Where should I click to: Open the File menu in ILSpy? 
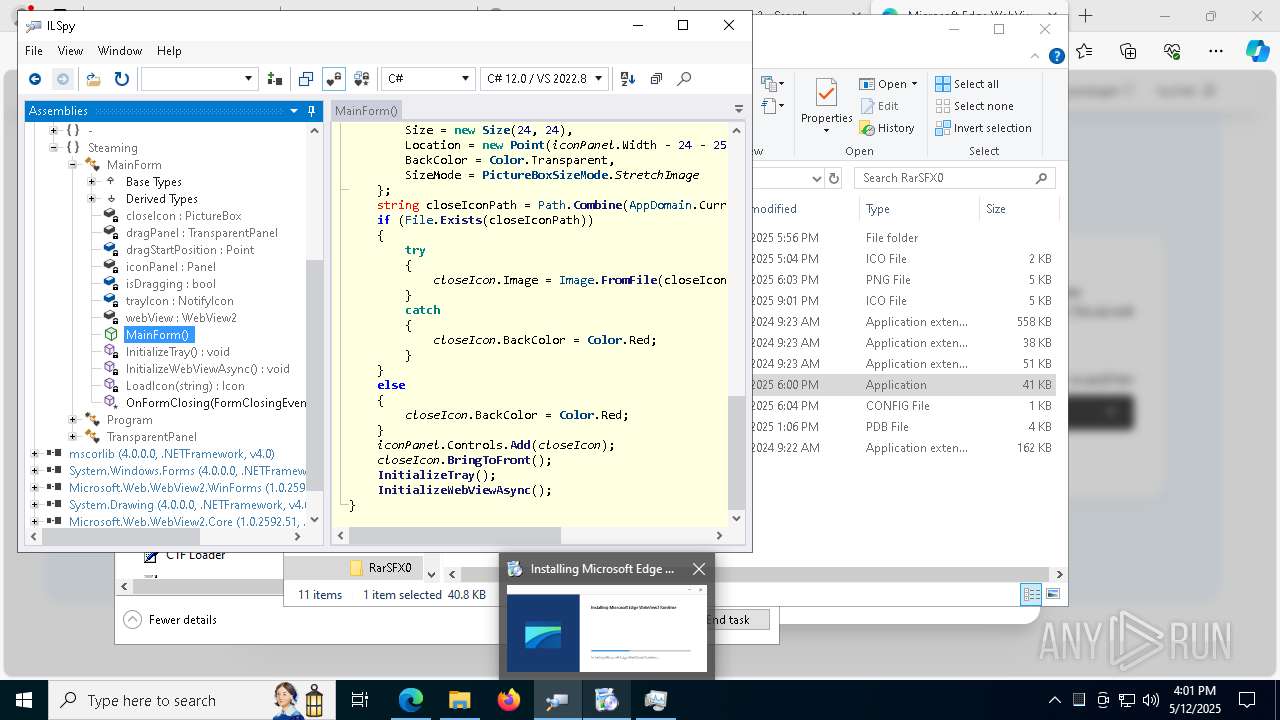[x=34, y=50]
